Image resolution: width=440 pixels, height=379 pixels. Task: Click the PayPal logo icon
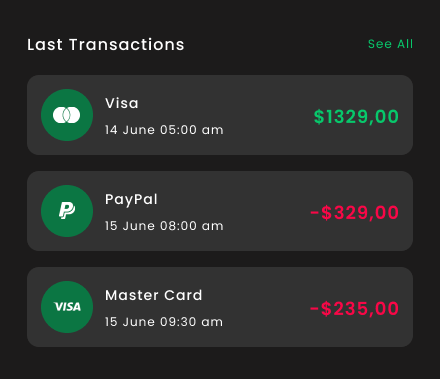(x=67, y=211)
